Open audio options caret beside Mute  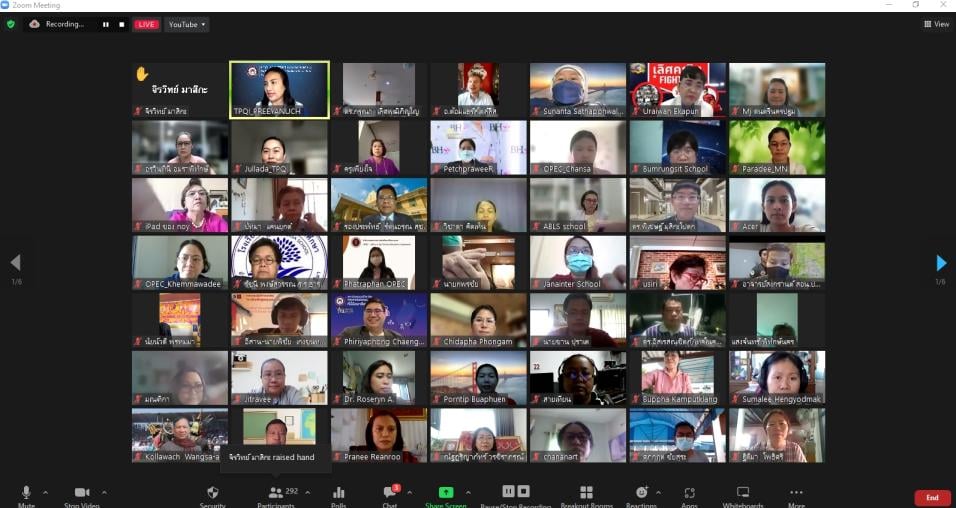(x=45, y=492)
